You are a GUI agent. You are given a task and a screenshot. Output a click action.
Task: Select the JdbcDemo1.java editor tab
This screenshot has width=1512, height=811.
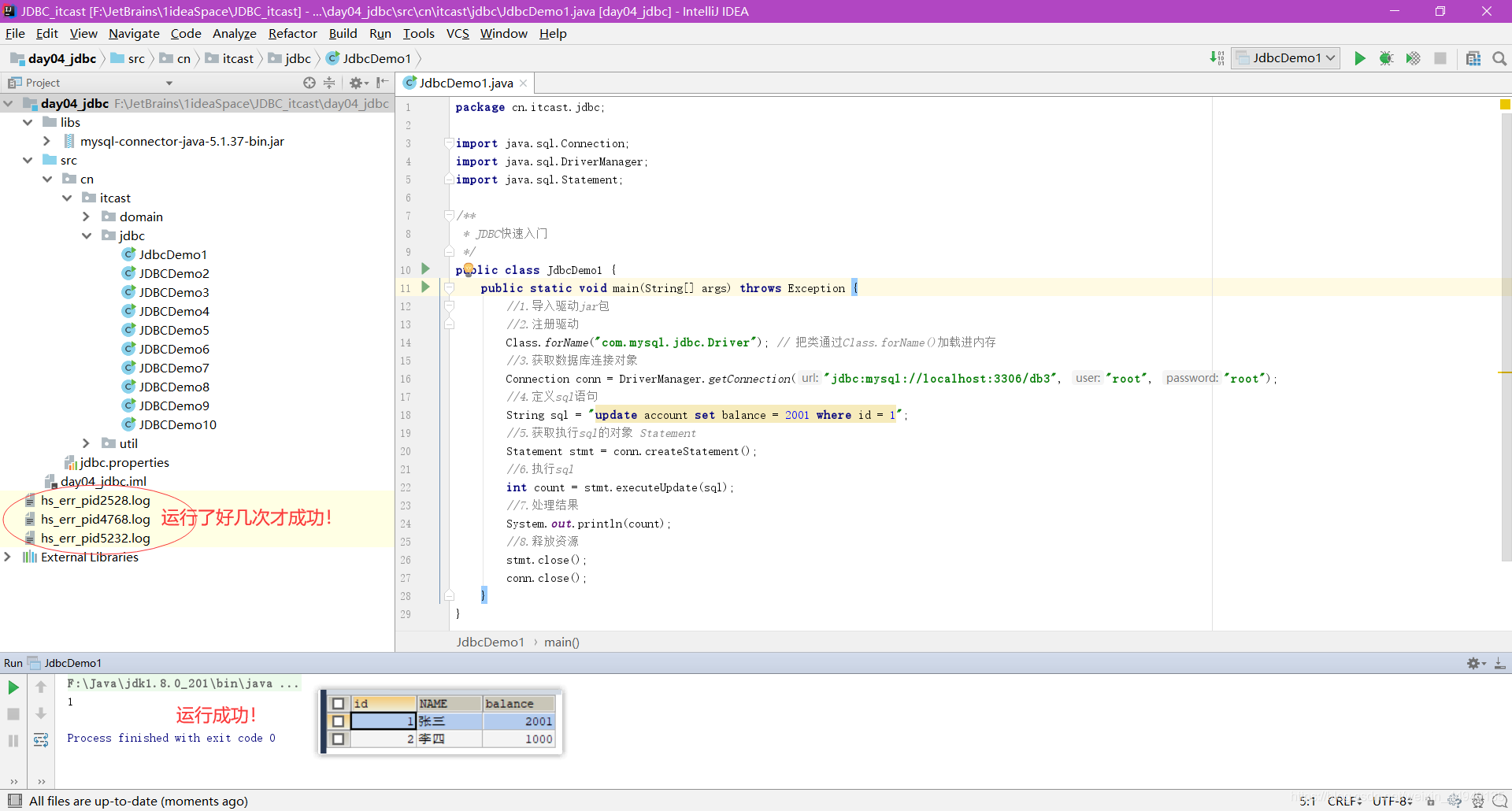click(465, 83)
